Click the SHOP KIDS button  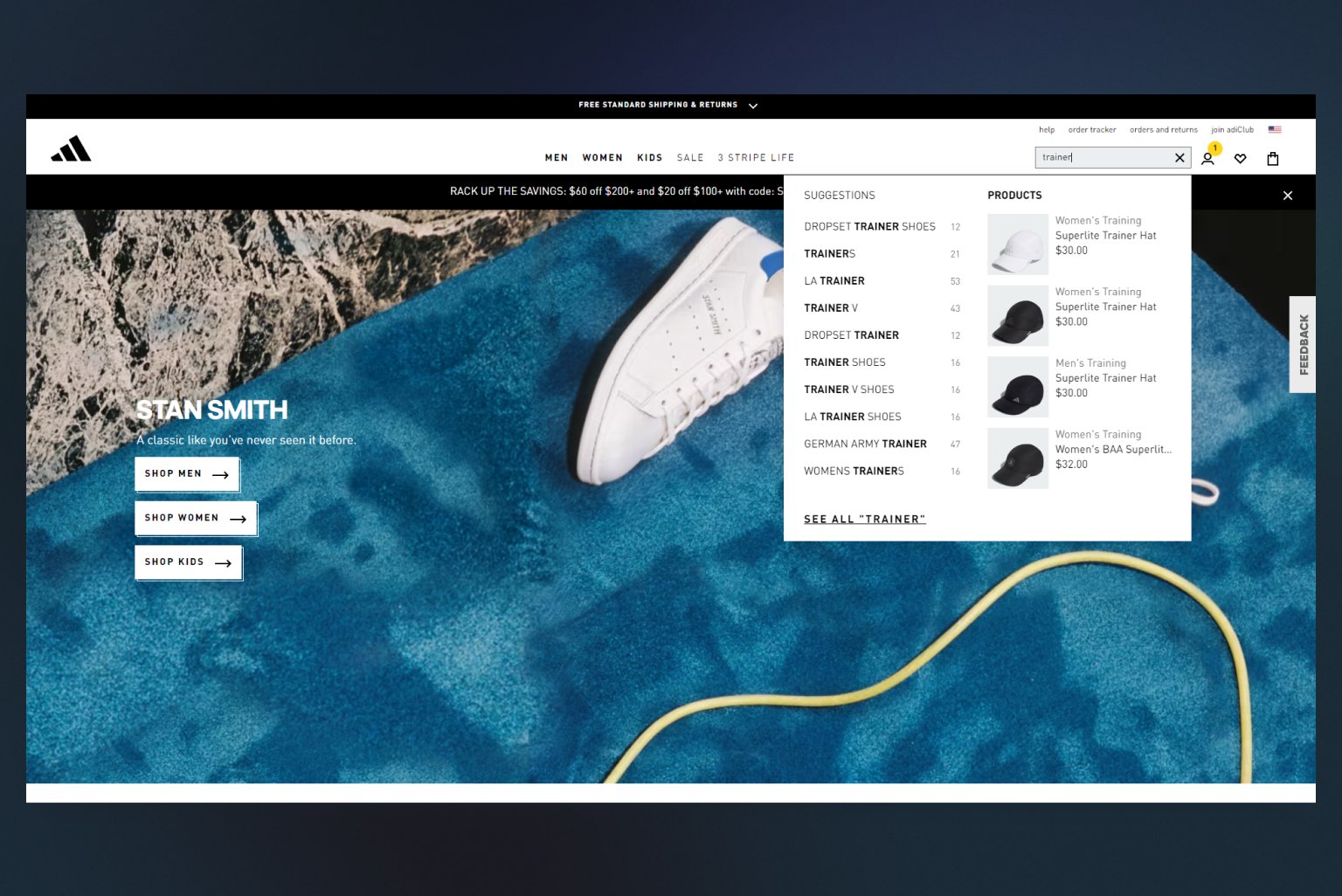[188, 562]
